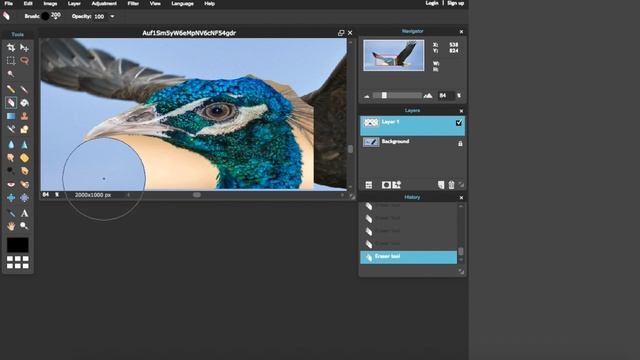Toggle Layer 1 visibility checkbox

[x=459, y=122]
